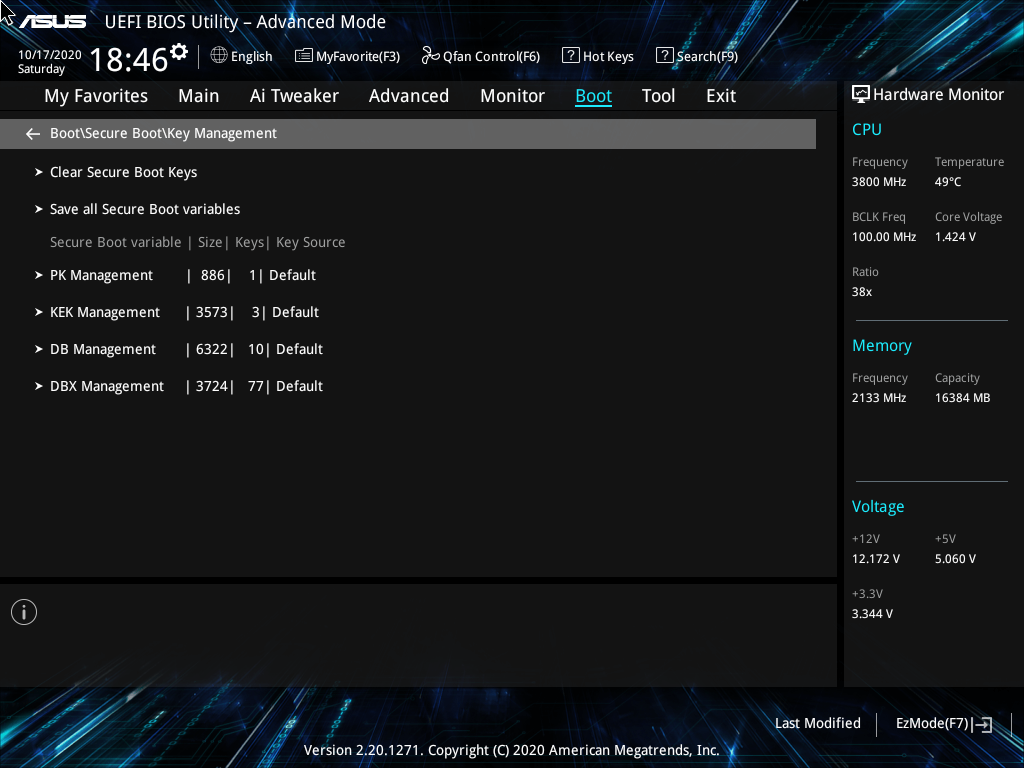Click the date 10/17/2020
Image resolution: width=1024 pixels, height=768 pixels.
tap(50, 55)
